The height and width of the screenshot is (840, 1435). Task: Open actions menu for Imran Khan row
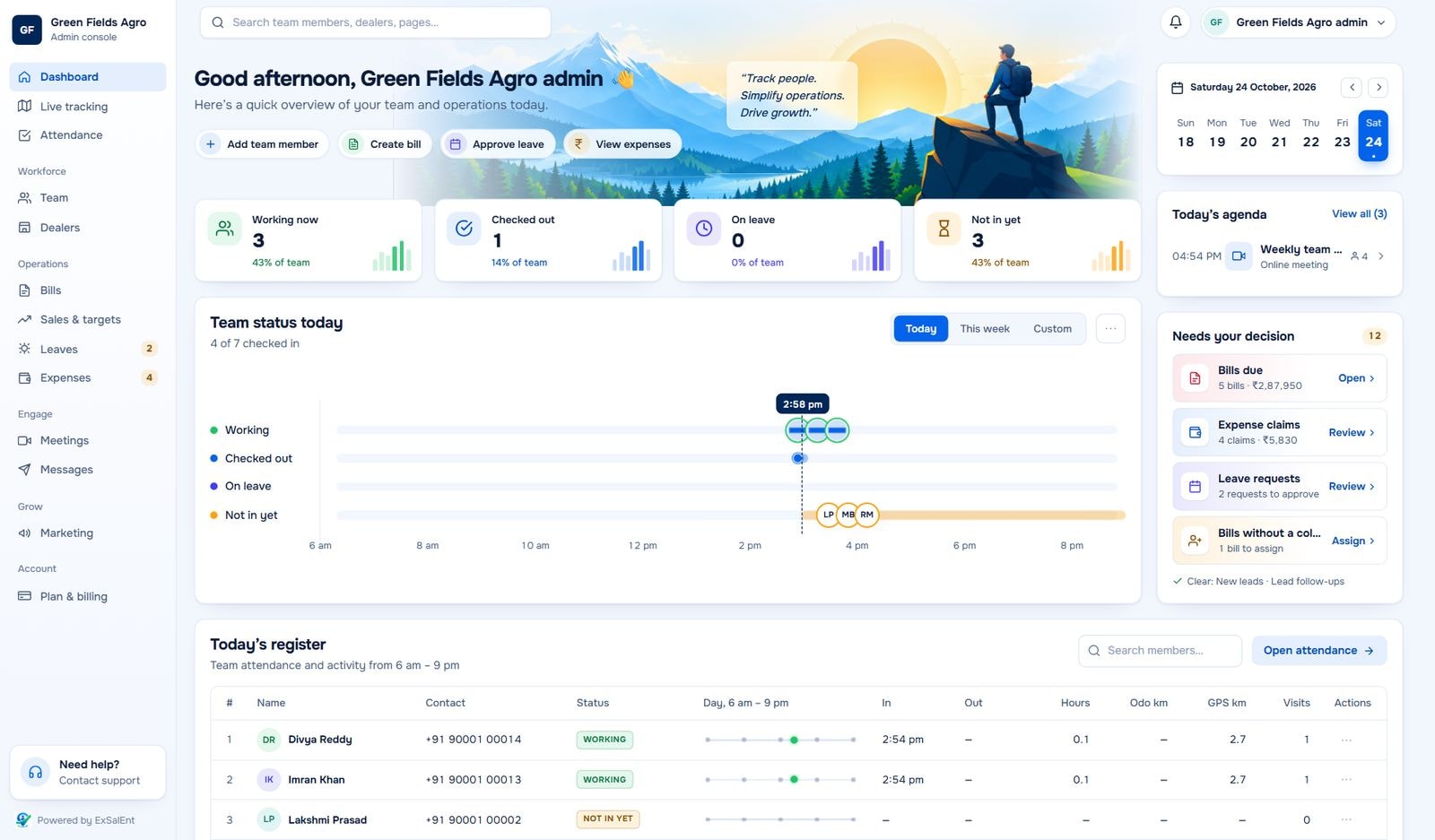pos(1346,780)
